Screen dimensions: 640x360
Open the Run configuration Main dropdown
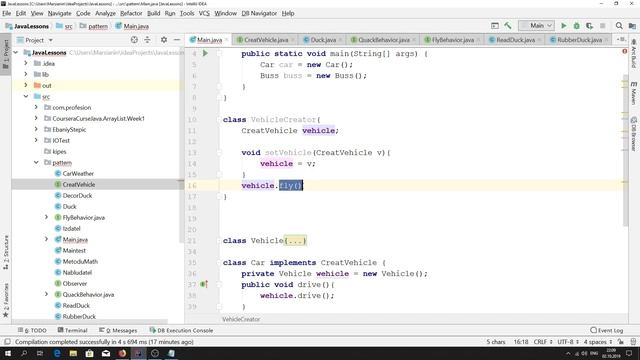point(536,26)
